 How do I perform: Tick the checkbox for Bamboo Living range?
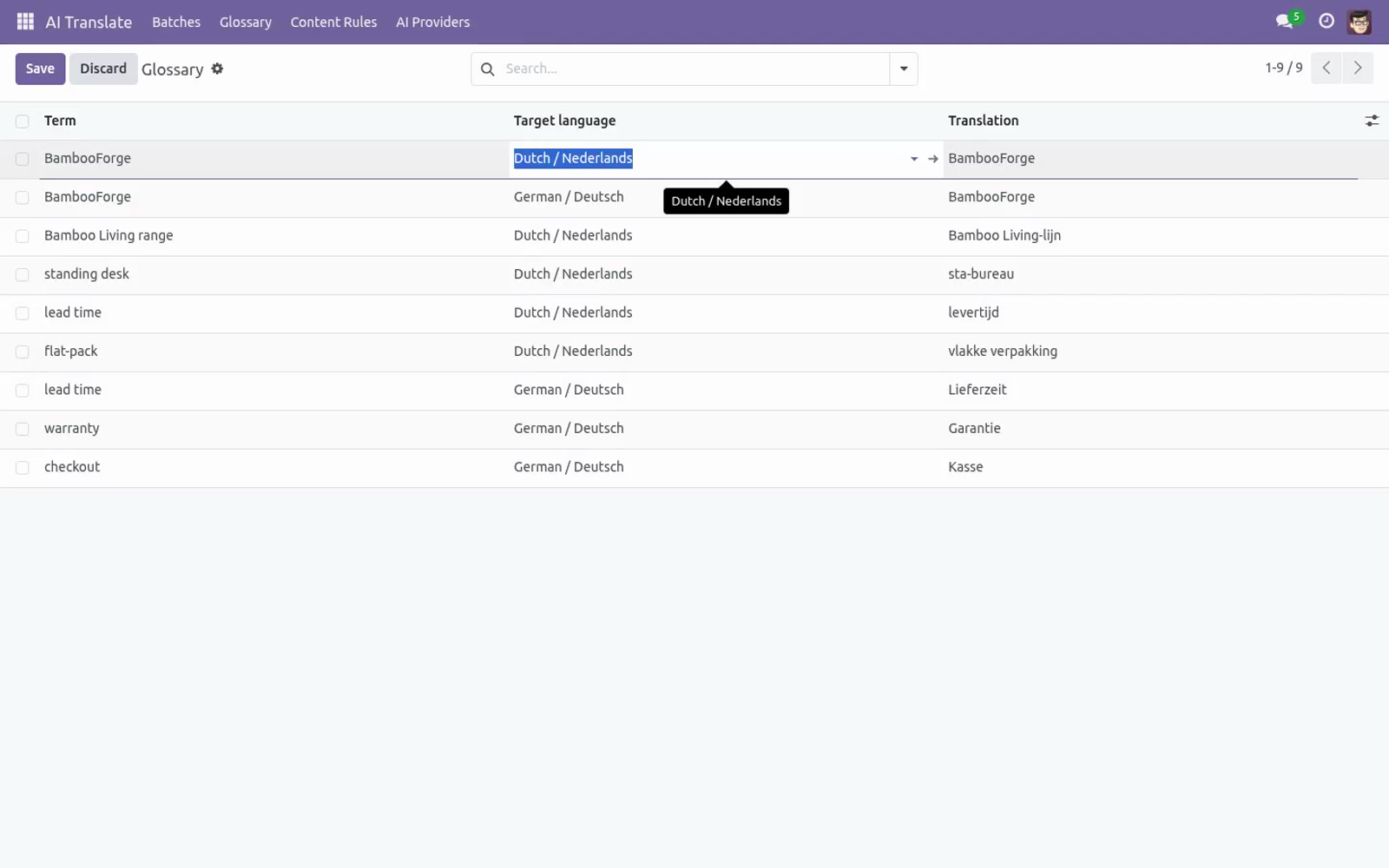23,236
